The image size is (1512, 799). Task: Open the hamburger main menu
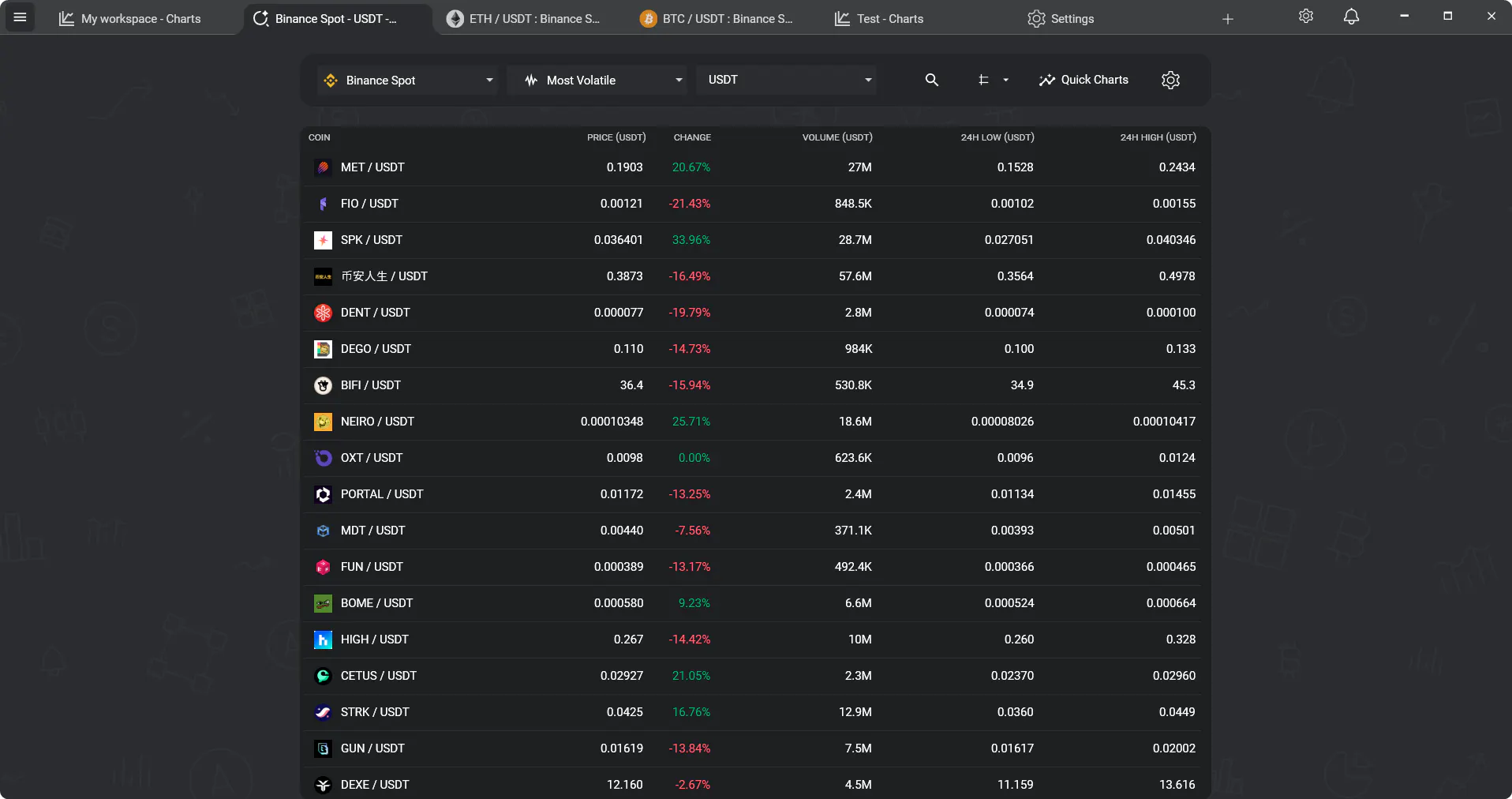[20, 17]
